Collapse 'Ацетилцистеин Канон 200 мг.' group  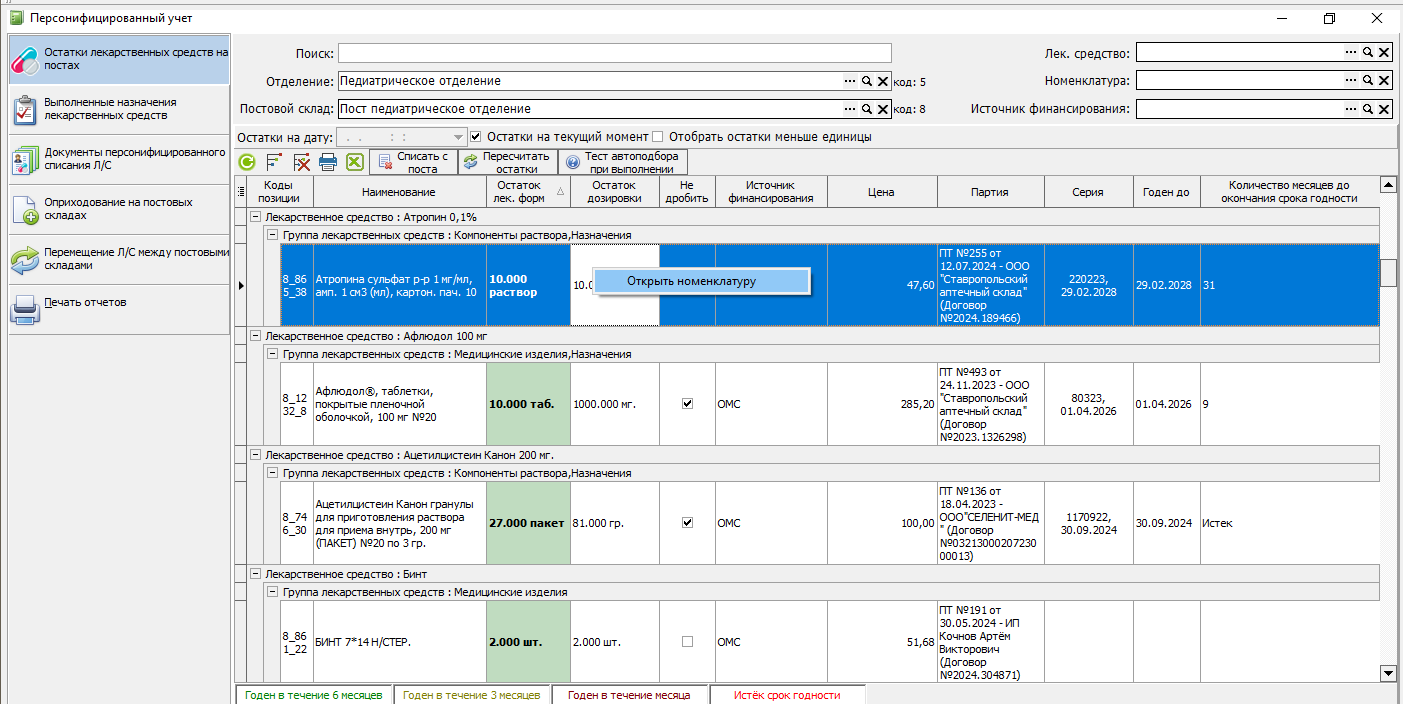[255, 455]
